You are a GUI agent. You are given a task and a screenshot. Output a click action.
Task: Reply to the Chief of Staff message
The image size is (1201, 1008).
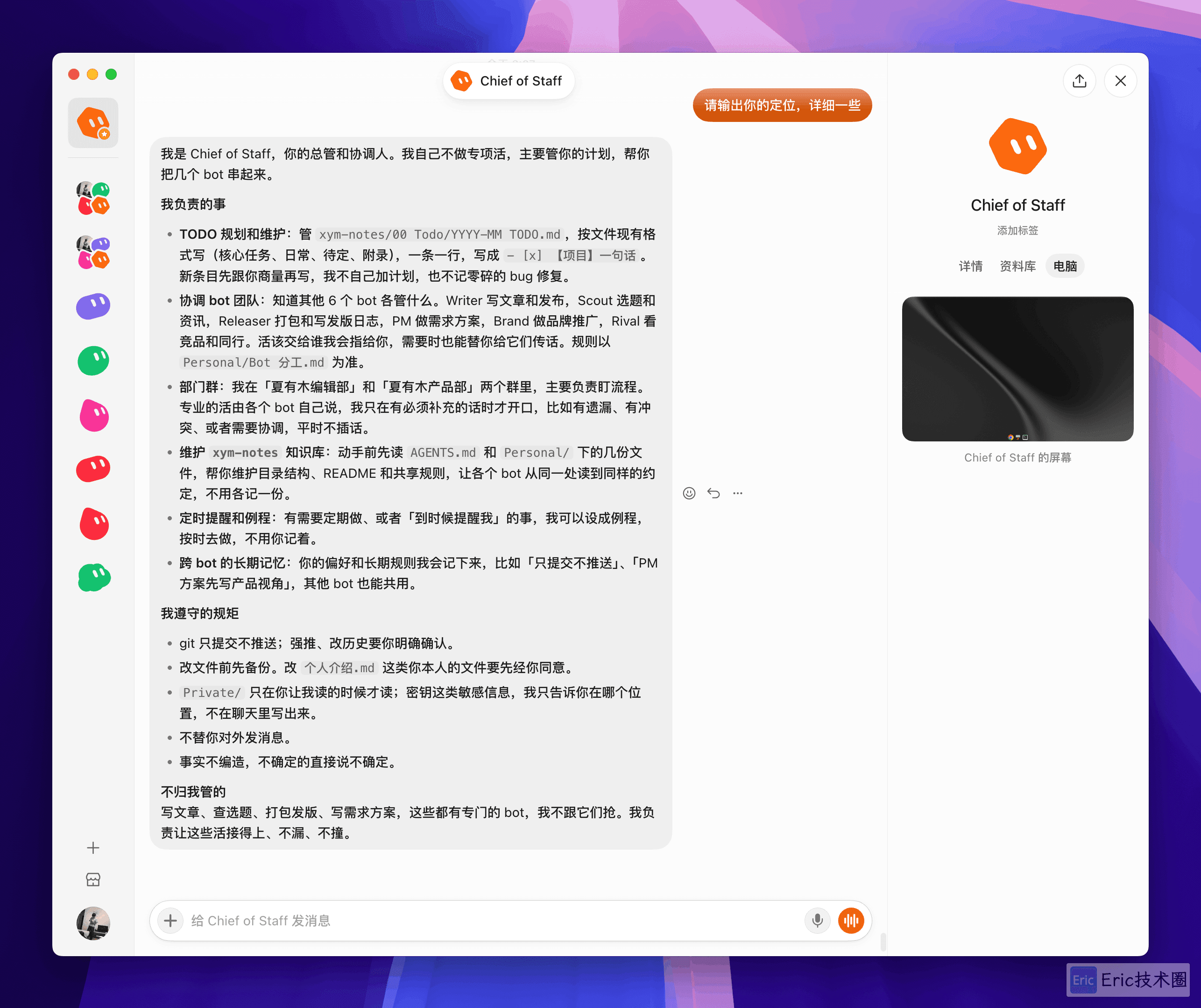coord(713,493)
